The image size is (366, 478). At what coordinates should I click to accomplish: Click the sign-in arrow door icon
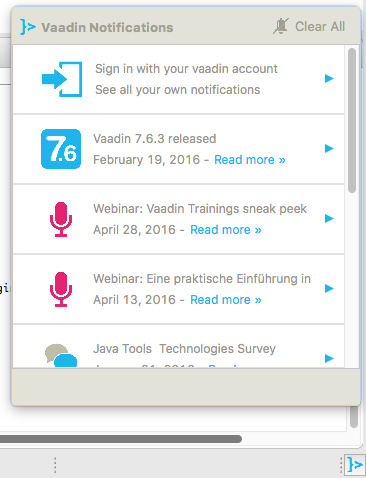(62, 79)
